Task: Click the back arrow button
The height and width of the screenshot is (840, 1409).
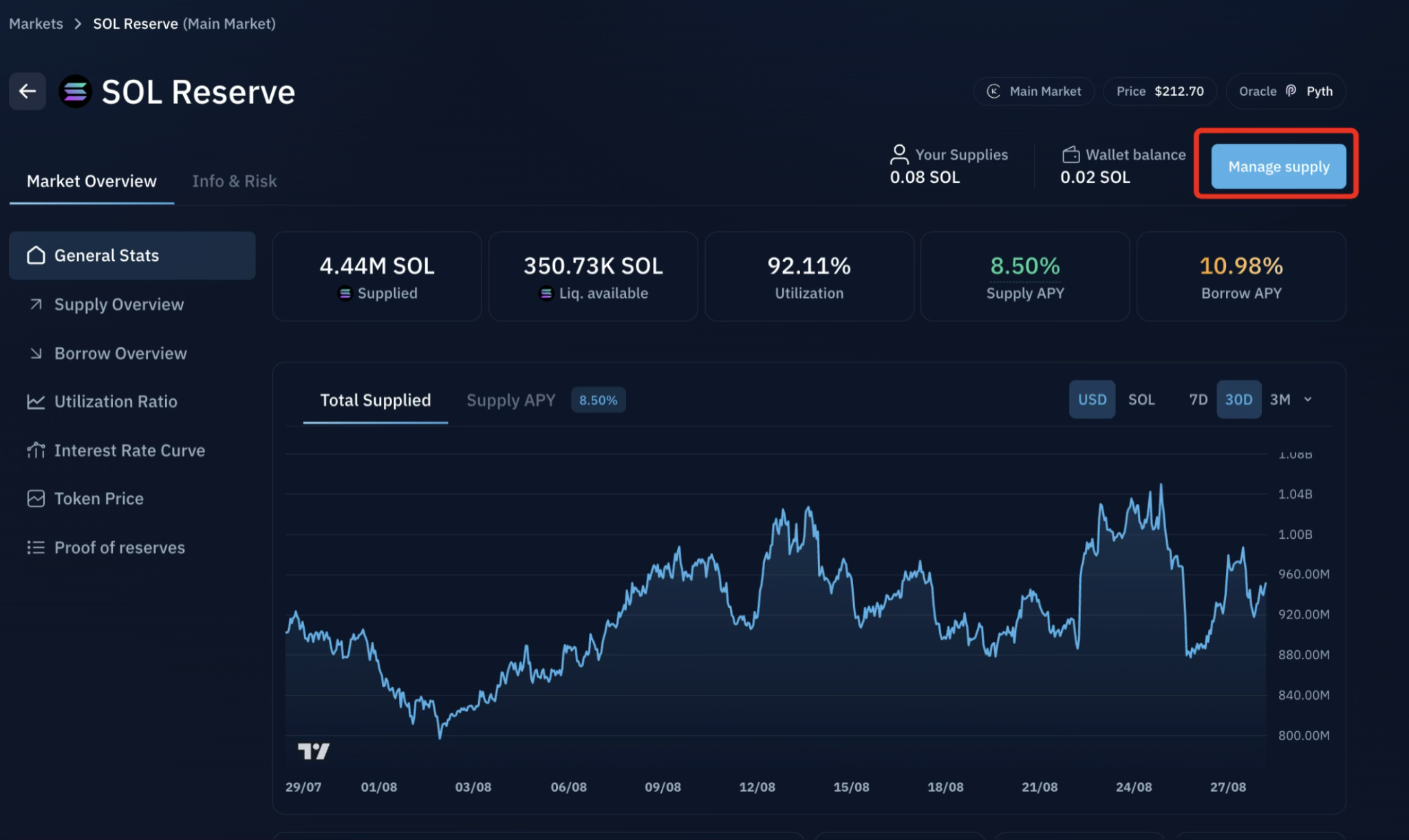Action: (x=28, y=91)
